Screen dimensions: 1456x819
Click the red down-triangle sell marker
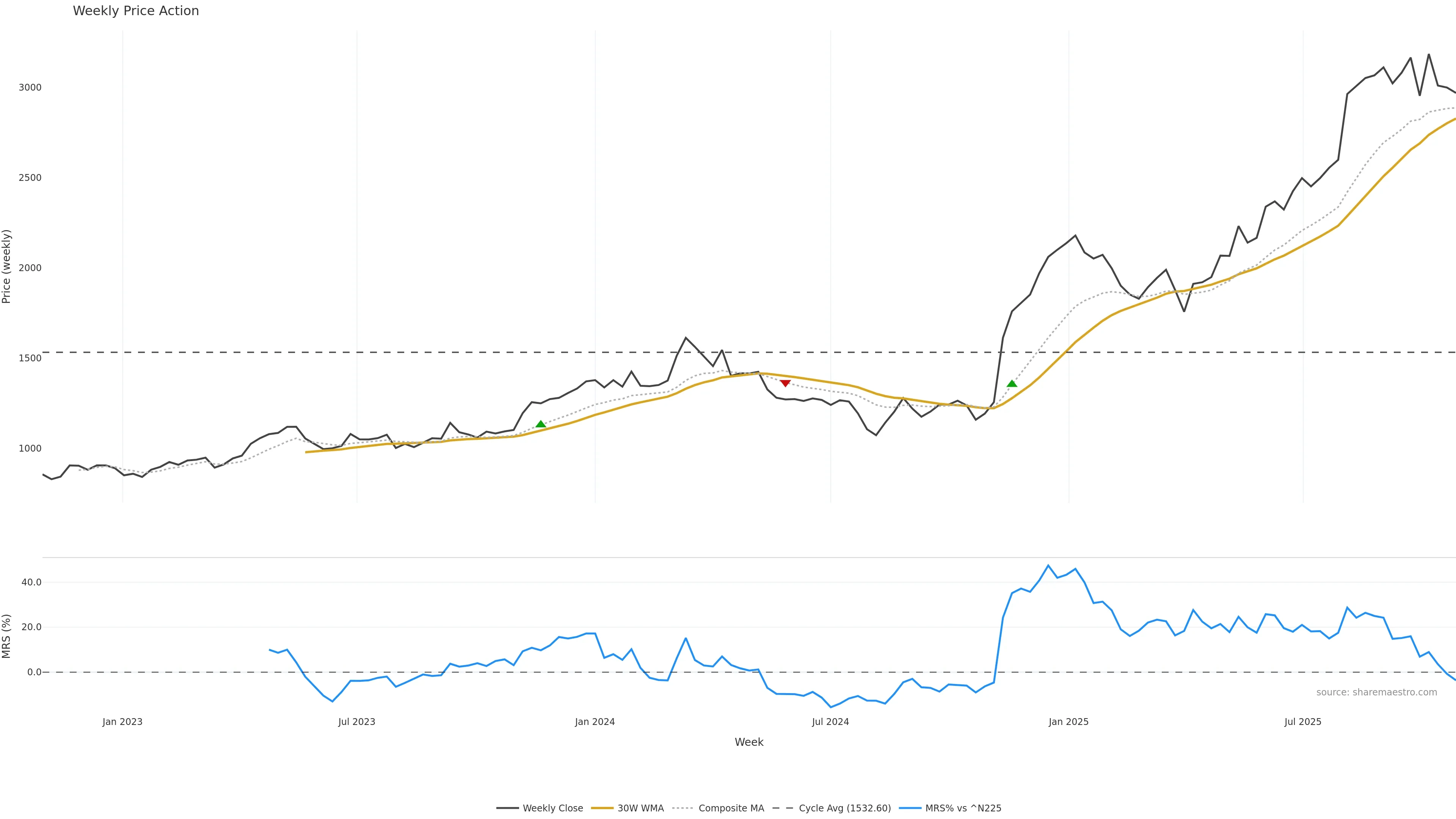[785, 383]
